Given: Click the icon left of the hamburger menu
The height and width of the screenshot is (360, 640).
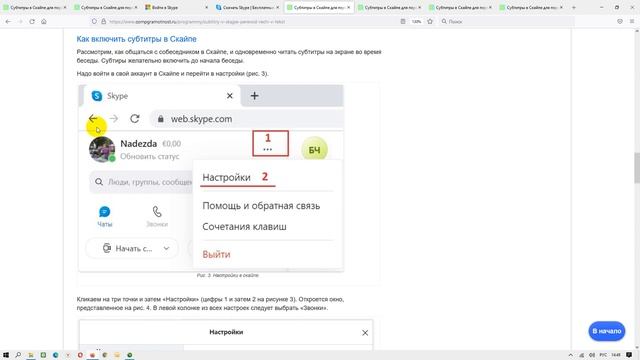Looking at the screenshot, I should [620, 21].
